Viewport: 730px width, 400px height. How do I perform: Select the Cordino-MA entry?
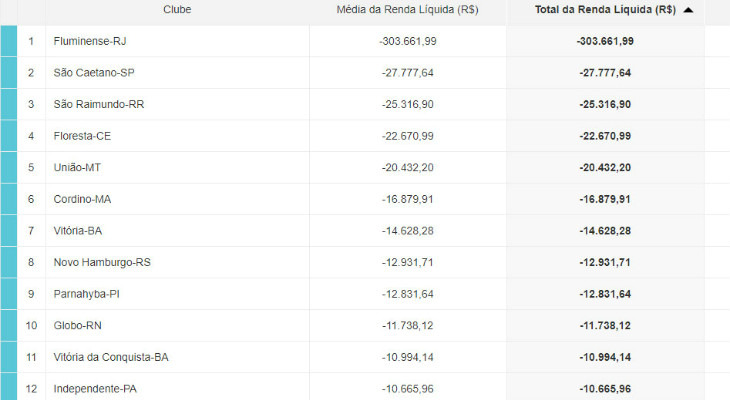[82, 199]
